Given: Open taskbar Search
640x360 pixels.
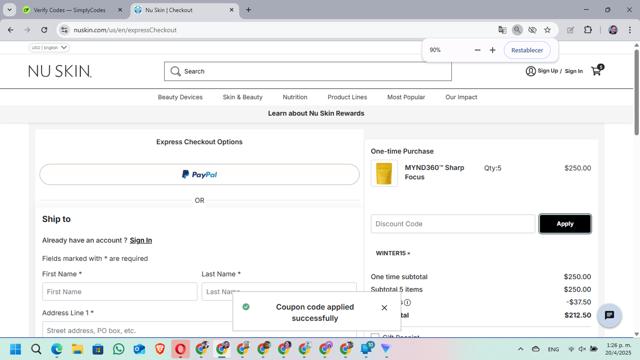Looking at the screenshot, I should 36,349.
